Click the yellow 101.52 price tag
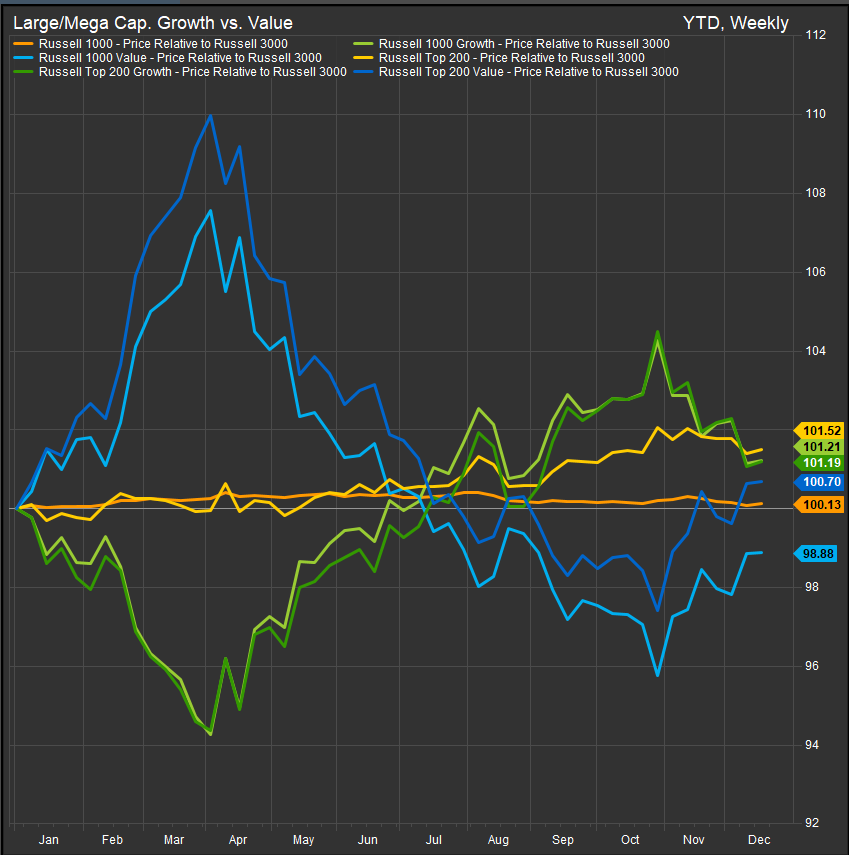The height and width of the screenshot is (855, 849). [x=820, y=430]
